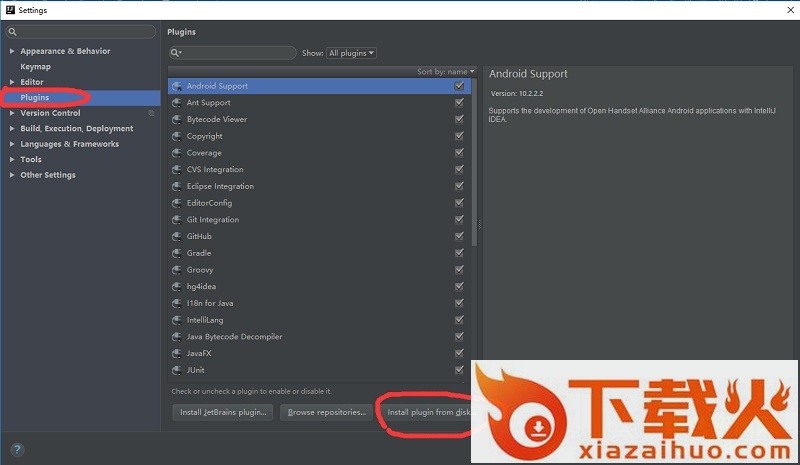Focus the settings search field
This screenshot has width=800, height=465.
(81, 32)
